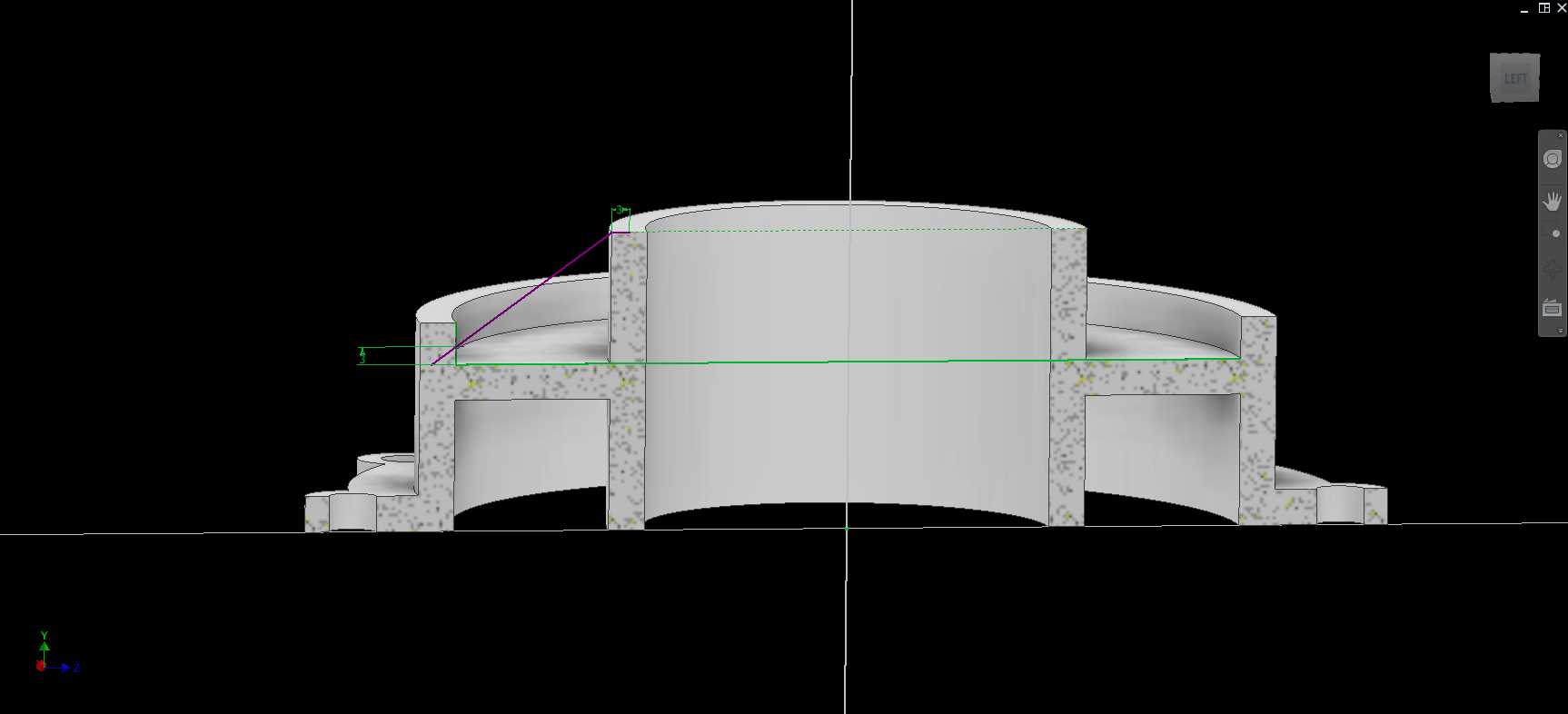Select the Zoom tool in navigation bar
The height and width of the screenshot is (714, 1568).
(x=1555, y=234)
